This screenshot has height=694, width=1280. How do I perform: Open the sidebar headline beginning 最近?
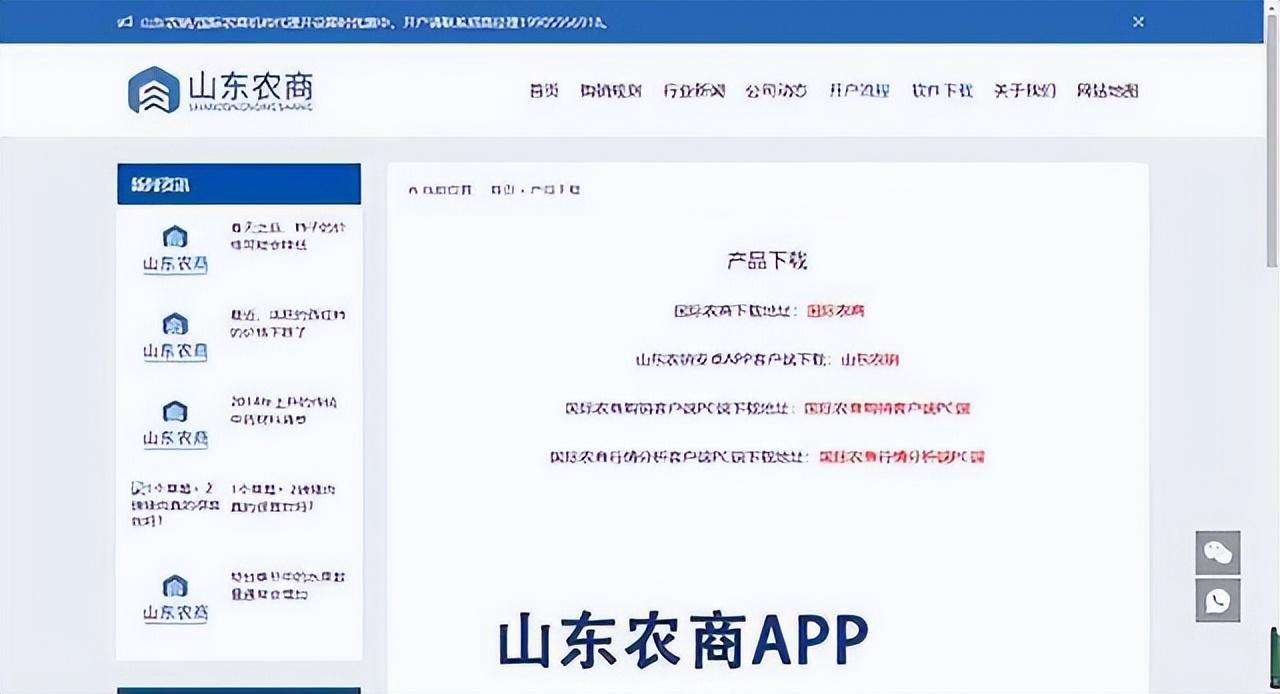[289, 322]
